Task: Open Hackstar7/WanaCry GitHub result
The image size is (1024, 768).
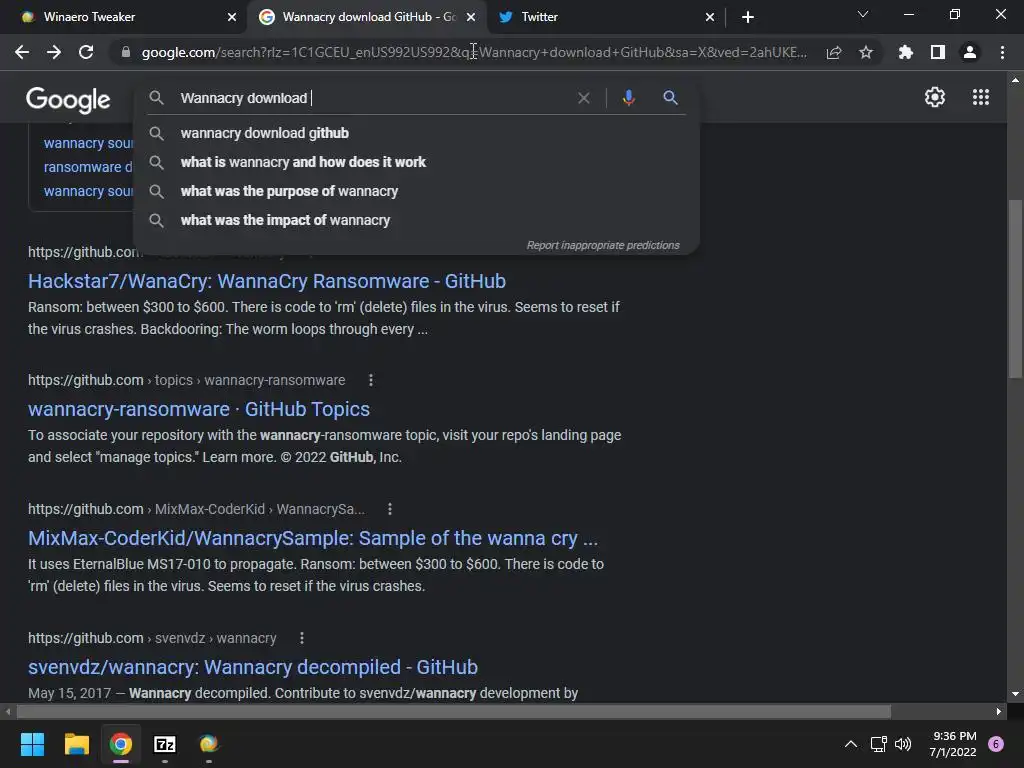Action: [x=266, y=281]
